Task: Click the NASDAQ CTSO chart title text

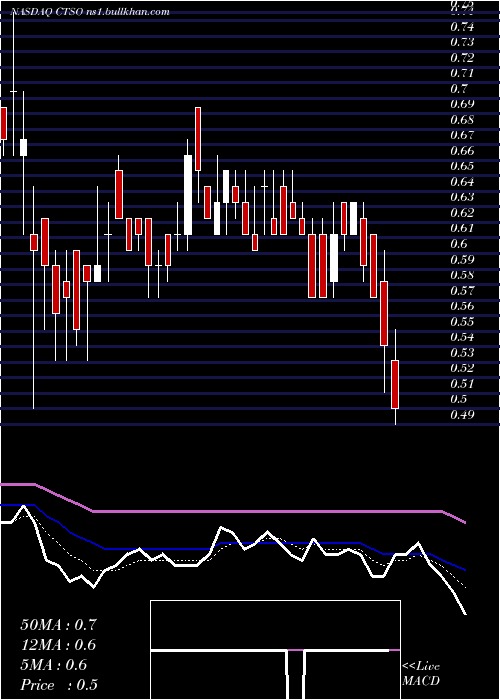Action: click(x=90, y=12)
